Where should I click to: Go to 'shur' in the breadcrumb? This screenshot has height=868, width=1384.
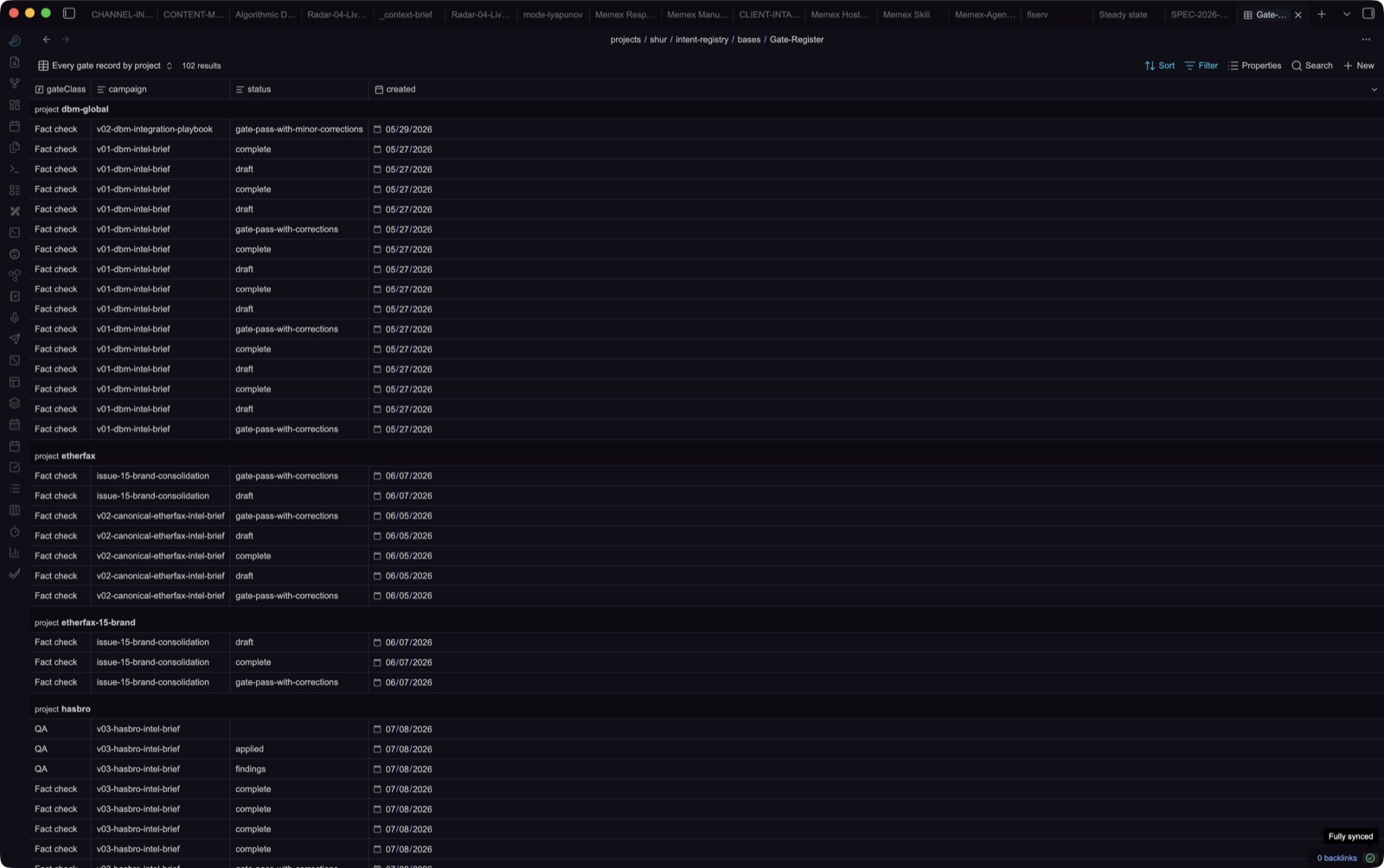pyautogui.click(x=658, y=40)
